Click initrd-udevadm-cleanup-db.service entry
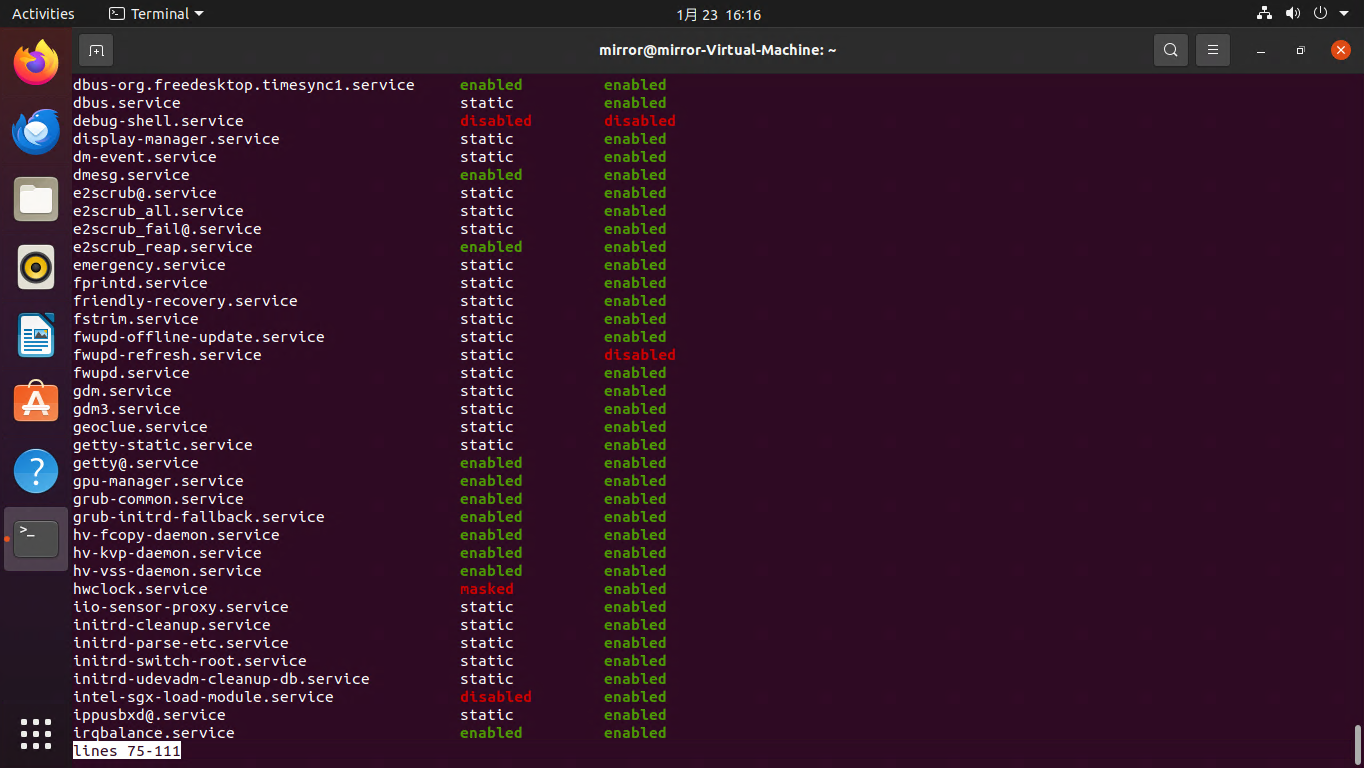The image size is (1364, 768). tap(221, 679)
